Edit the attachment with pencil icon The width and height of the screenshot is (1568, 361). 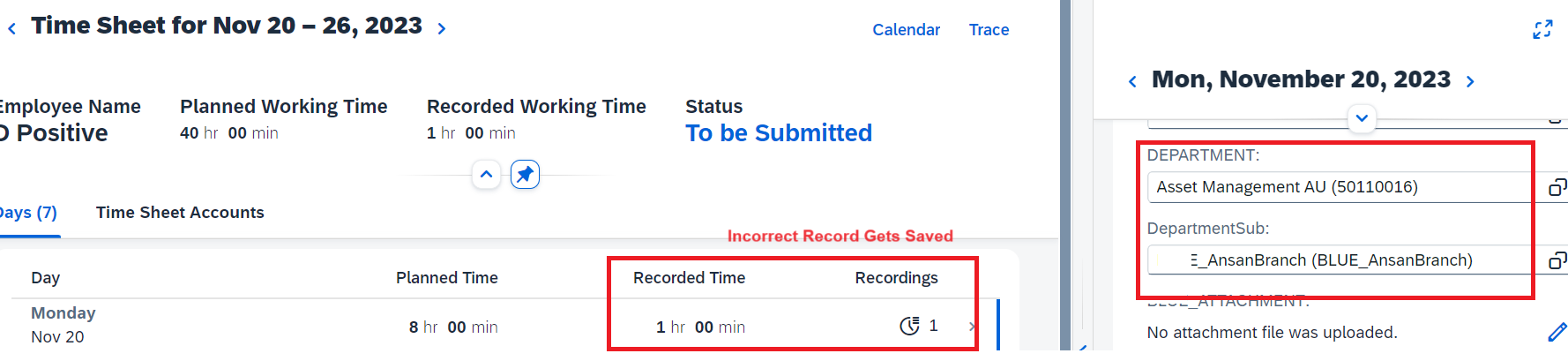1557,332
